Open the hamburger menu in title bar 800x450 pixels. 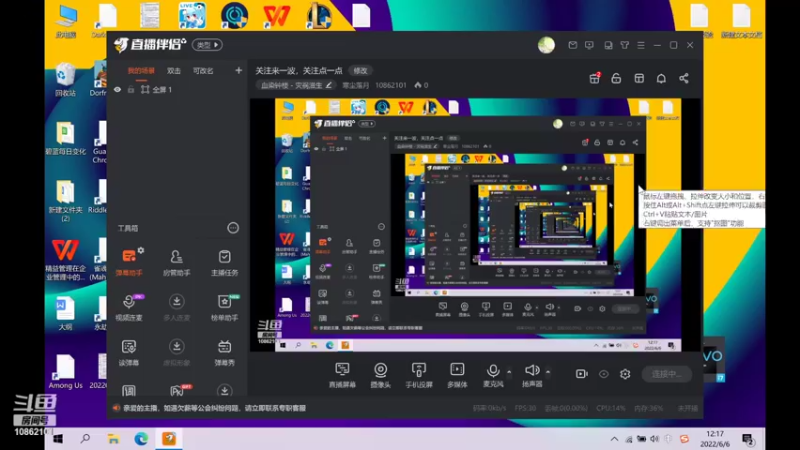click(x=641, y=45)
